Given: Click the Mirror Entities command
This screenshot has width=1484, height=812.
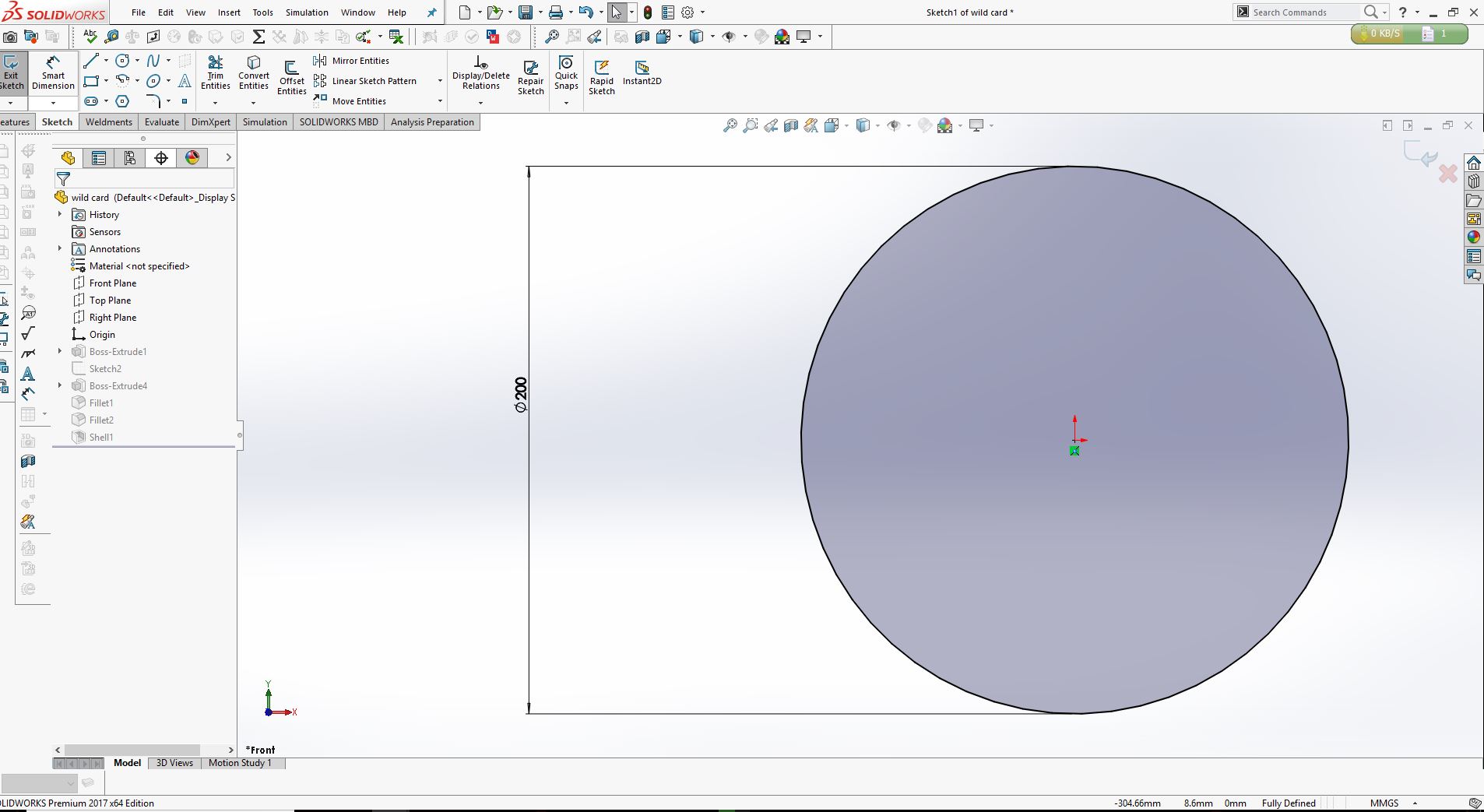Looking at the screenshot, I should [352, 61].
